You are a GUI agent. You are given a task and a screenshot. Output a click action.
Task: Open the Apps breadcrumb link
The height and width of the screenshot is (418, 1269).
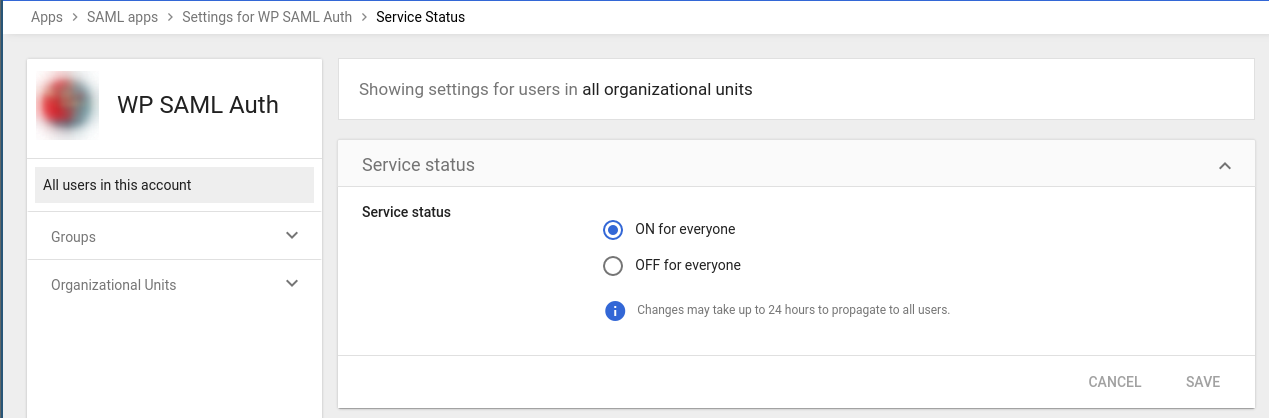47,17
